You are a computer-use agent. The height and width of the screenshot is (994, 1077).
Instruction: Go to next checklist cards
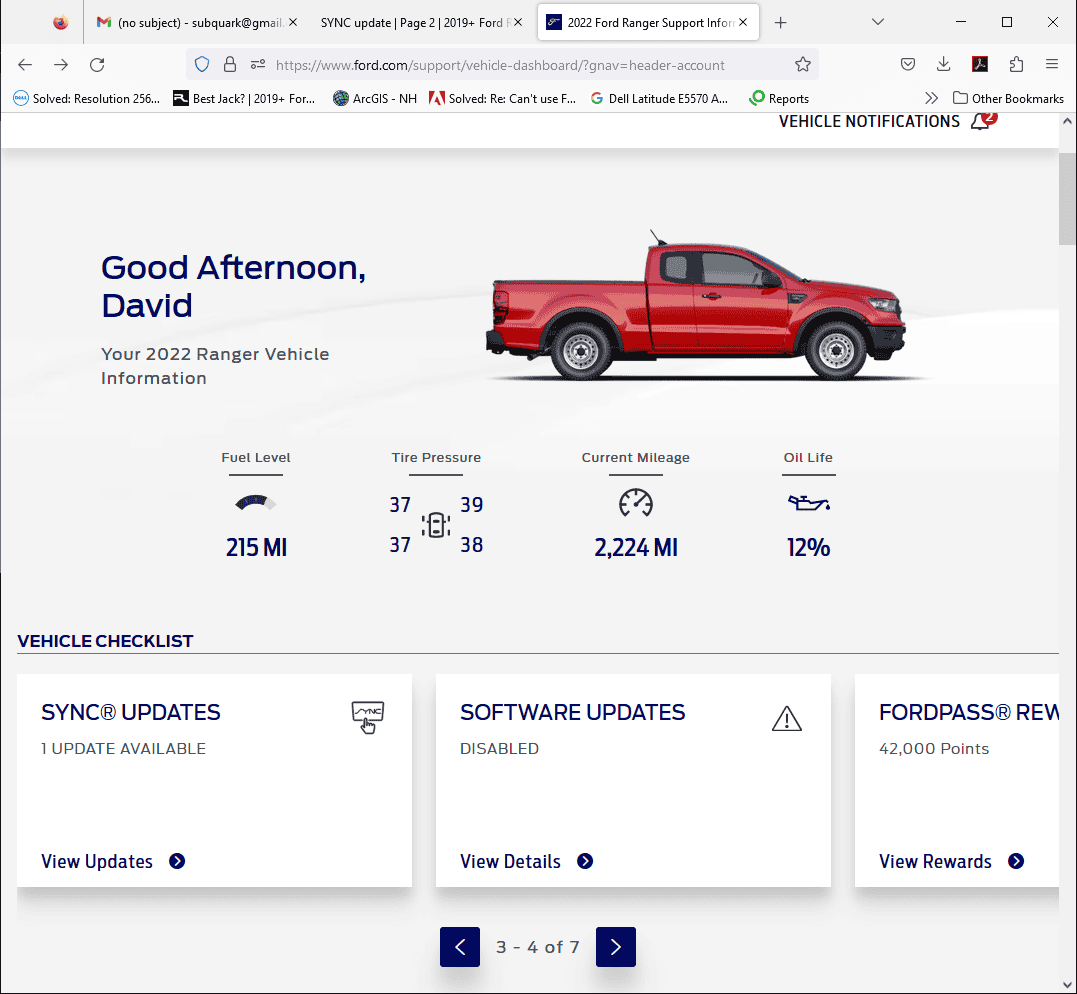click(615, 947)
